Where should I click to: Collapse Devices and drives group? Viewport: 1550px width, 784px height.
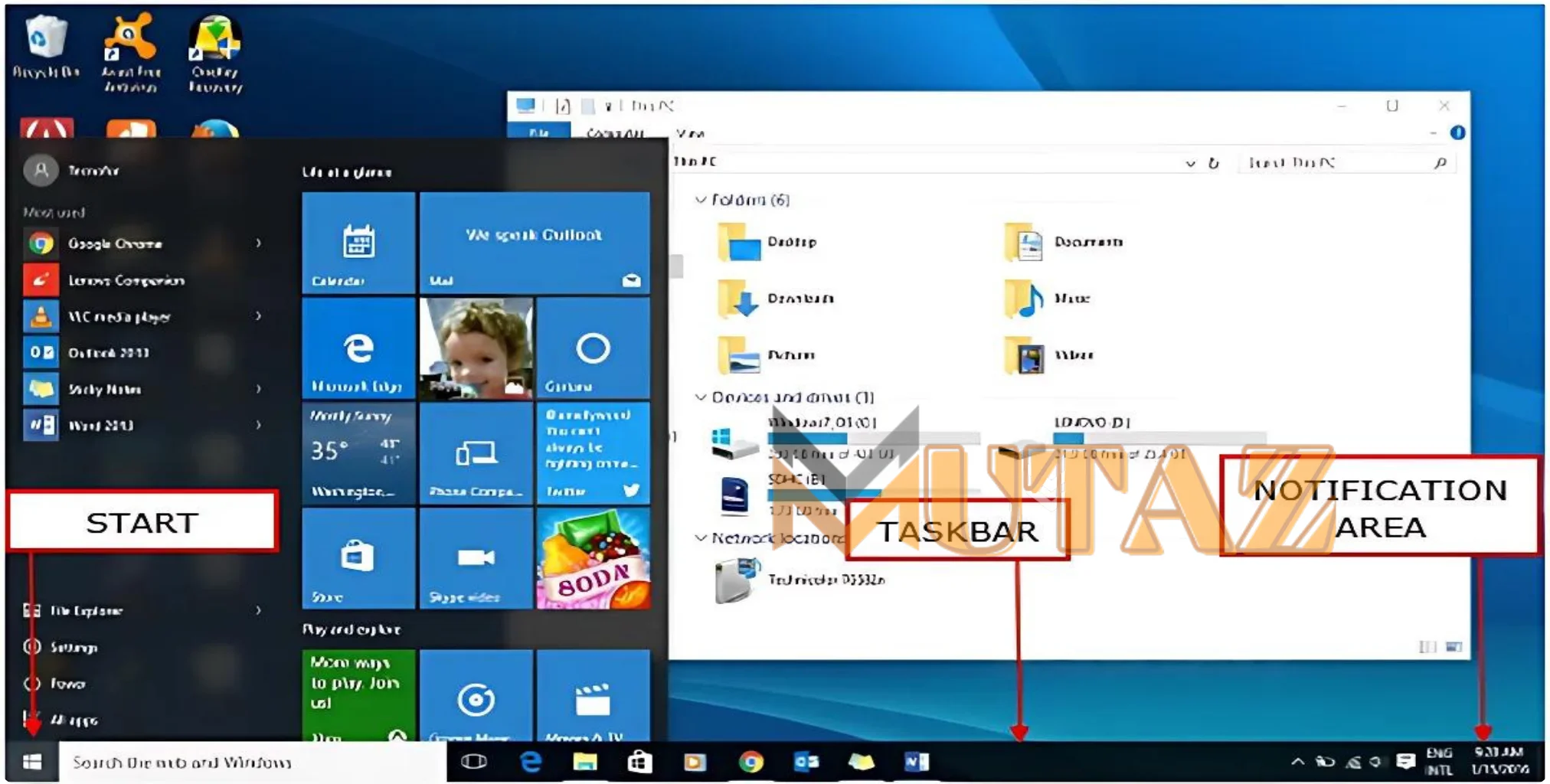701,397
